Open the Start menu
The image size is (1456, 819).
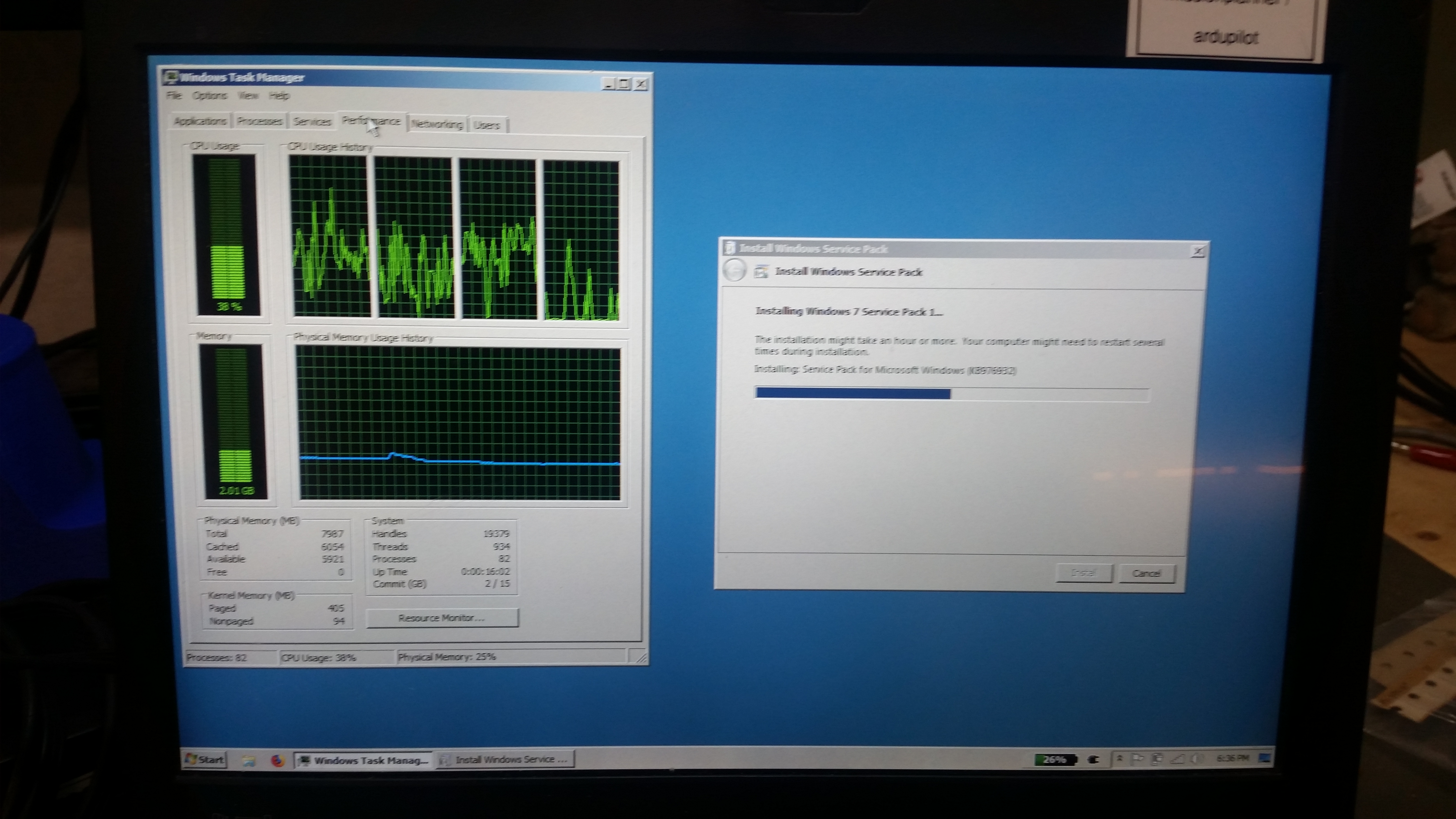pos(204,759)
